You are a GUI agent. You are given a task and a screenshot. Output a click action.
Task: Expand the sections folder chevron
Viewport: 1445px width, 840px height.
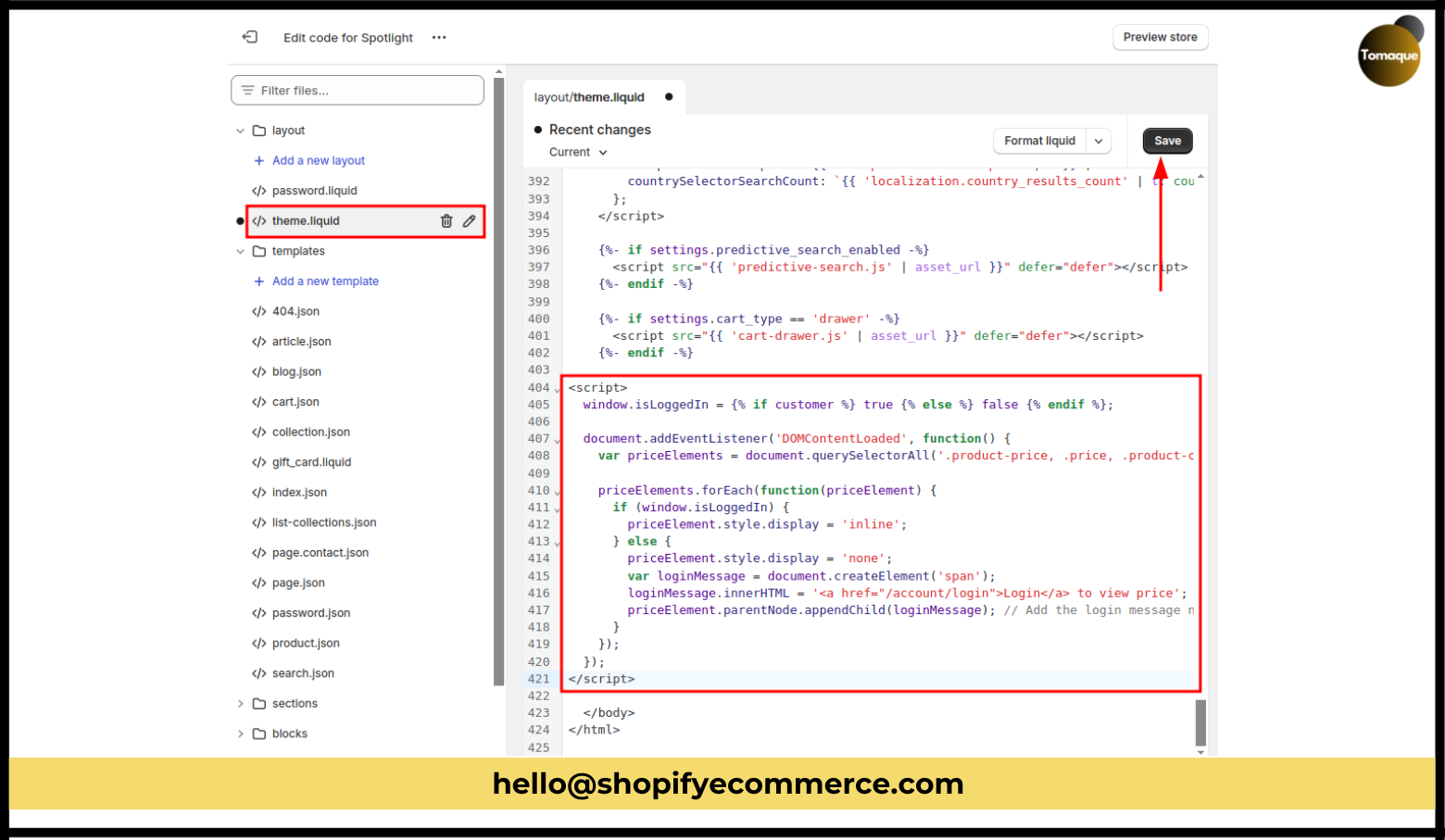tap(241, 704)
